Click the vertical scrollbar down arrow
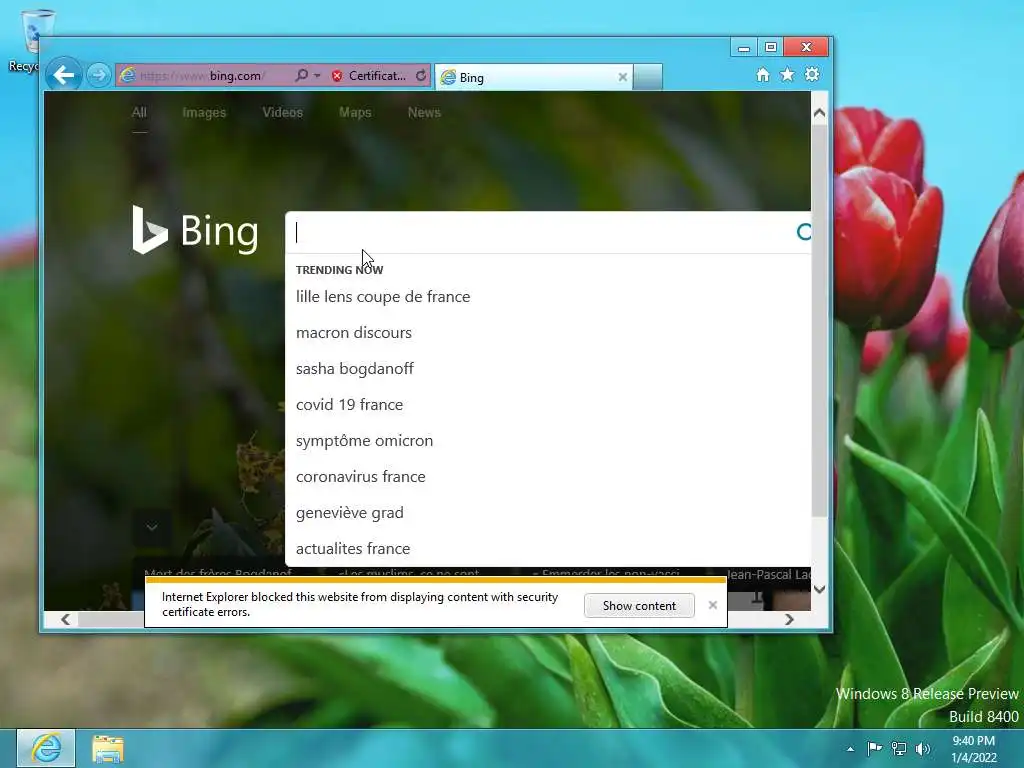The width and height of the screenshot is (1024, 768). tap(820, 589)
